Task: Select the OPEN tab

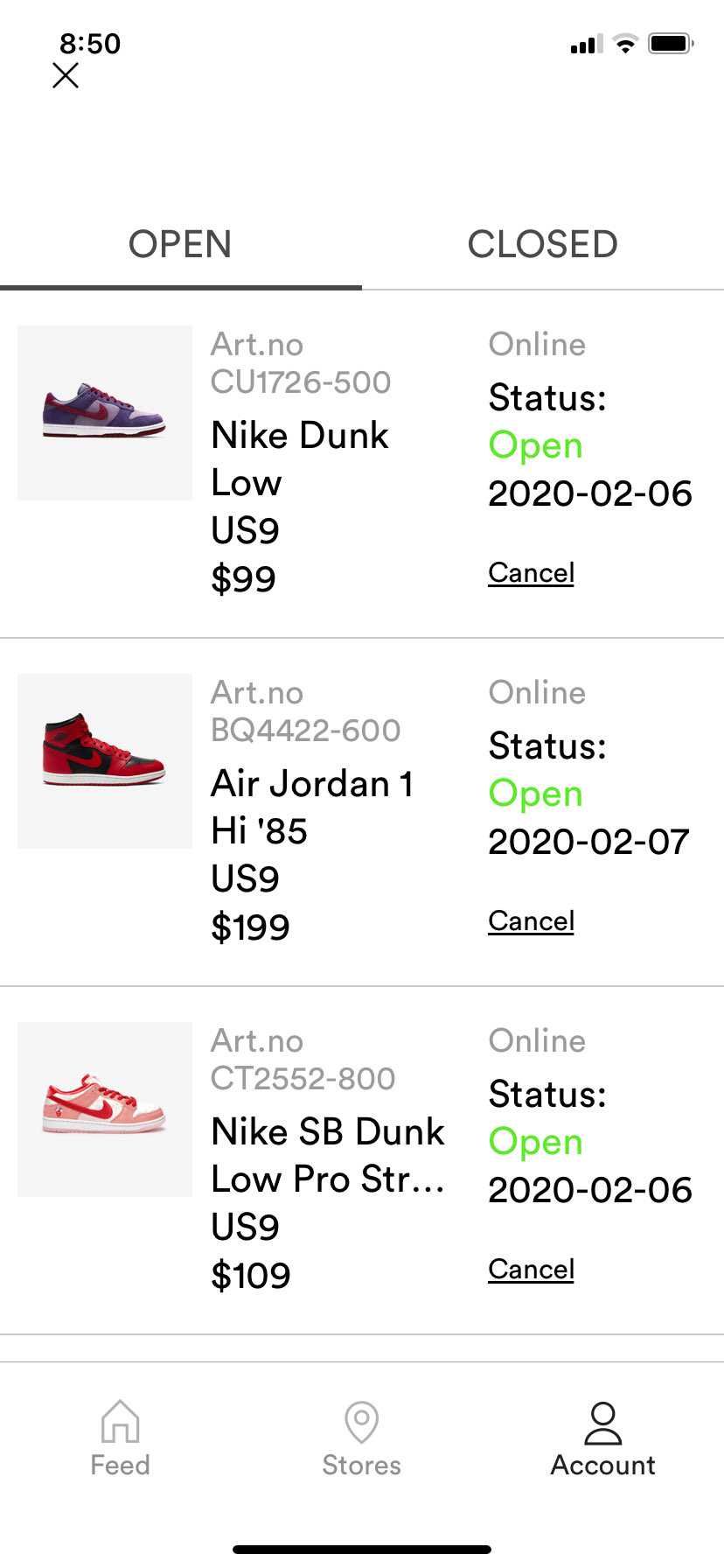Action: coord(180,244)
